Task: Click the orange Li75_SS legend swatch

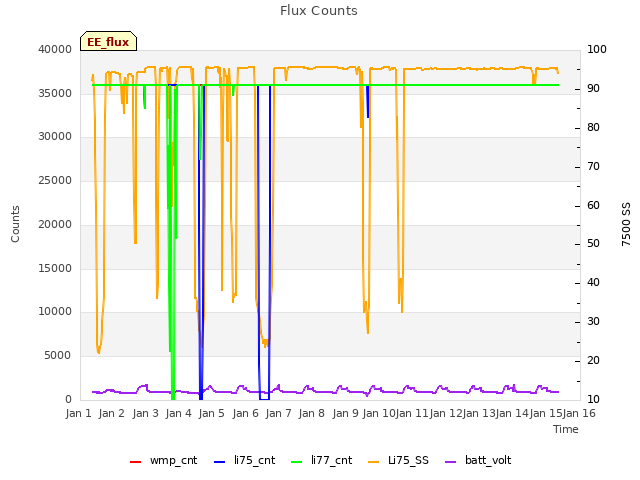Action: [x=373, y=462]
